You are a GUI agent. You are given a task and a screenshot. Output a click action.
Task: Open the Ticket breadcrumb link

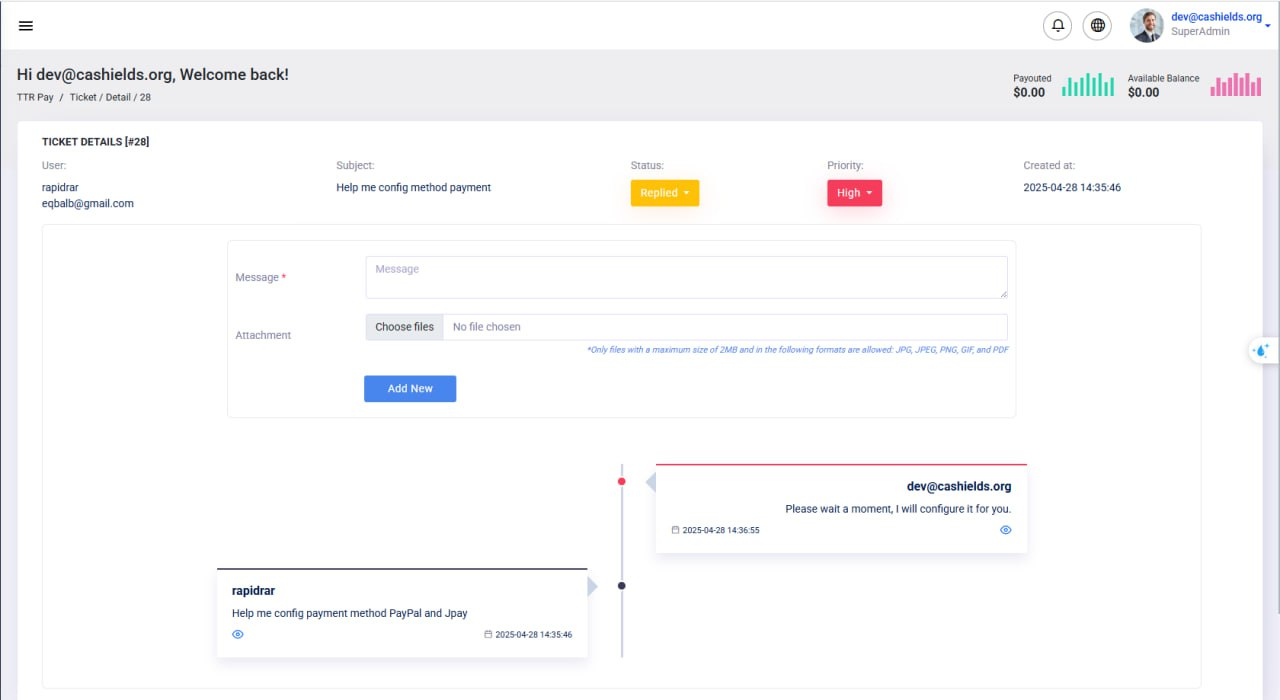point(83,97)
